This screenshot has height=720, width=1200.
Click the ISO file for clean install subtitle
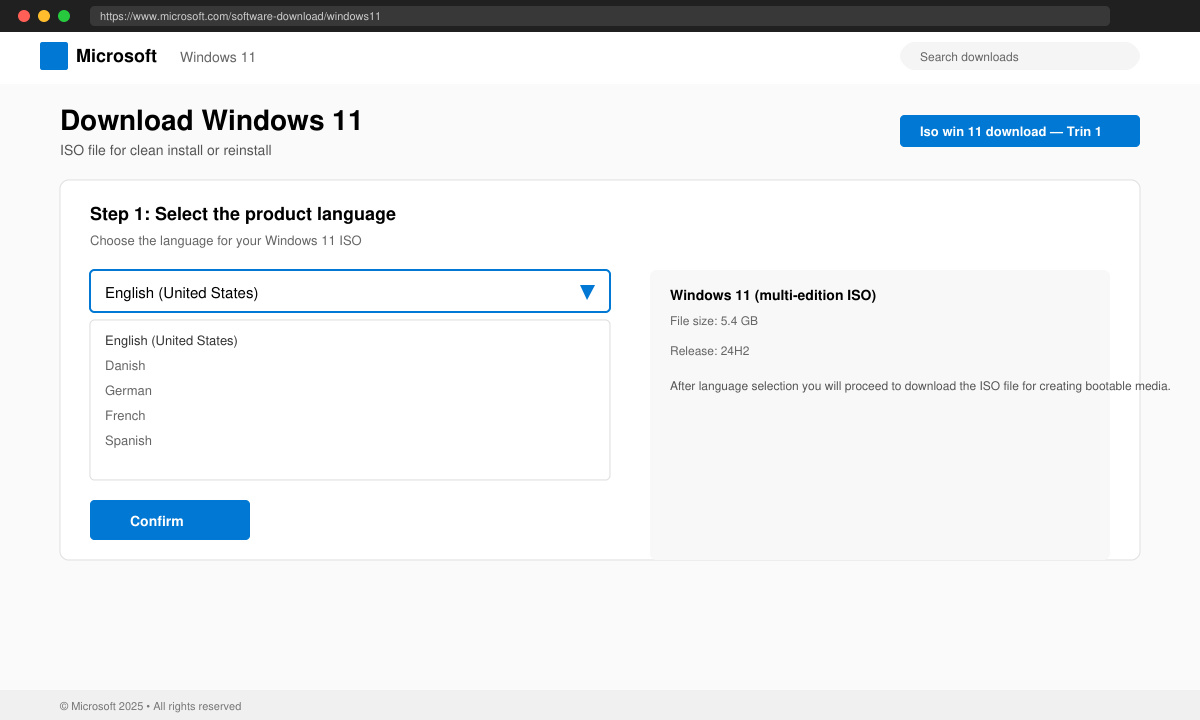[166, 151]
